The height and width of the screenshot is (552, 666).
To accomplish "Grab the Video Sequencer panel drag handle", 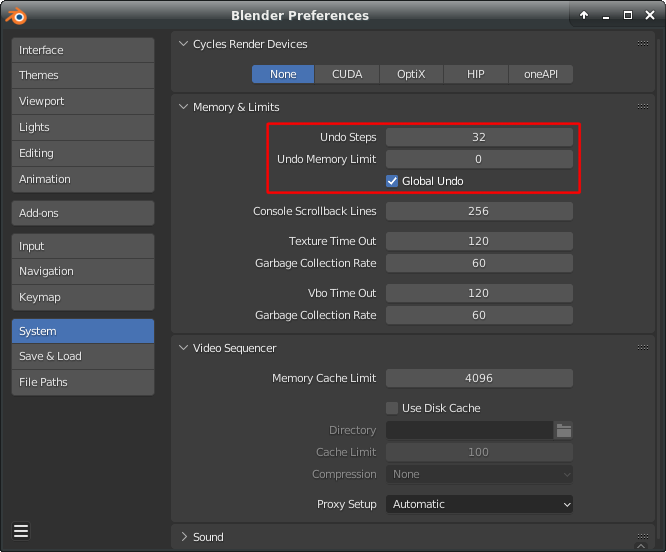I will pos(643,347).
